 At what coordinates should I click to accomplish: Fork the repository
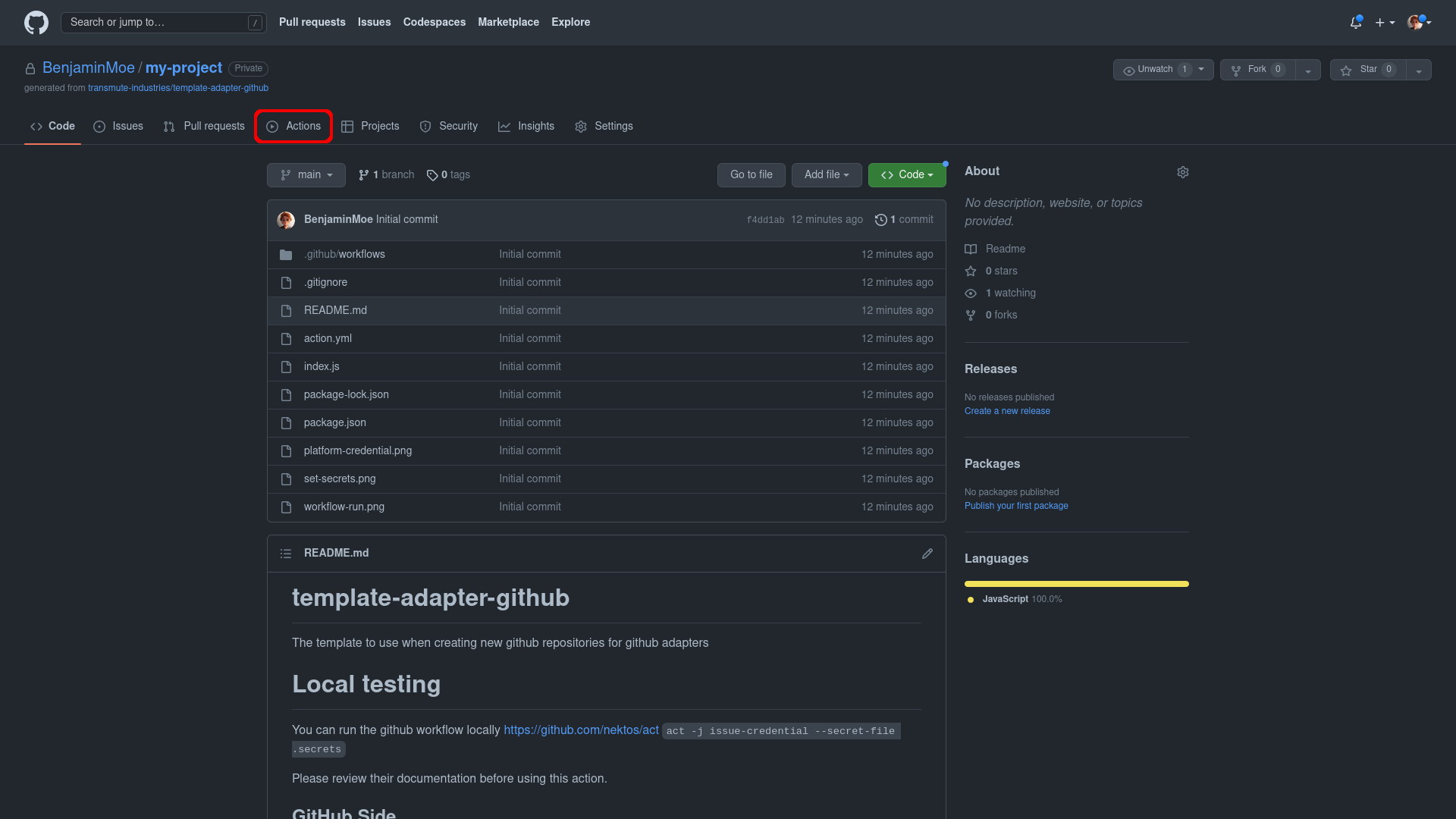[1257, 70]
